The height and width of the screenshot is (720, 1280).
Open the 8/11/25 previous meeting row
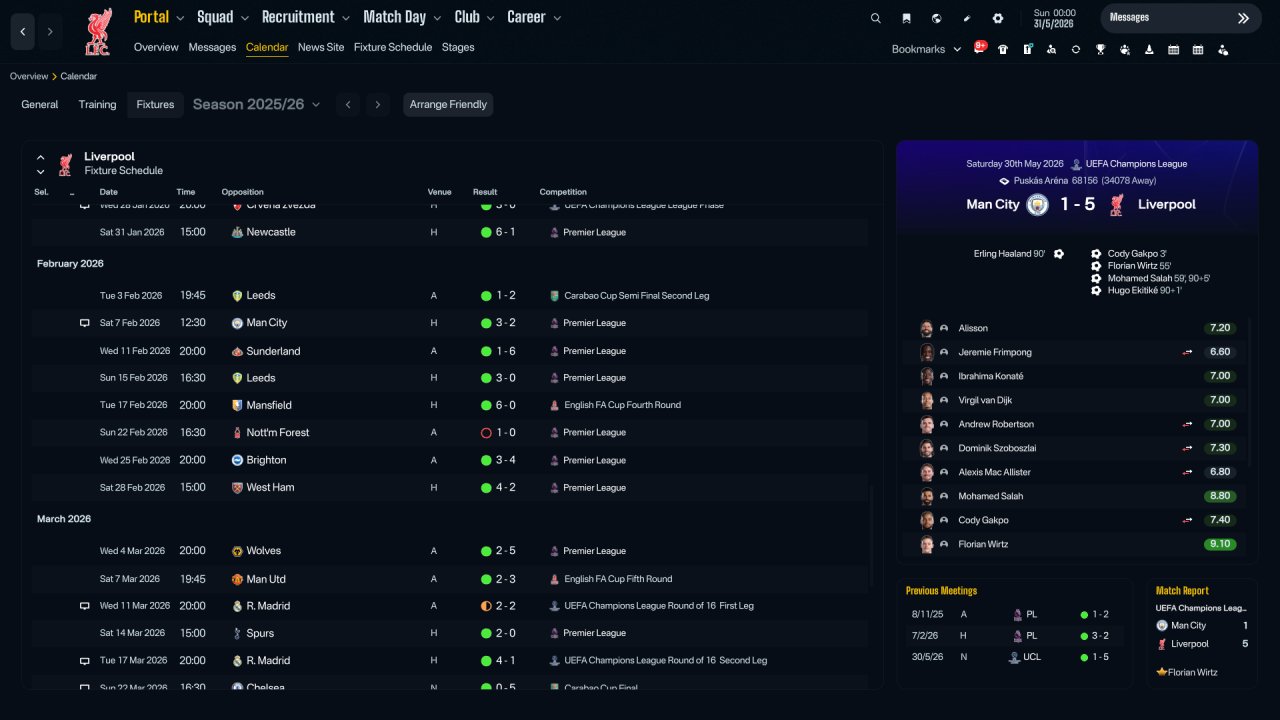[1014, 614]
